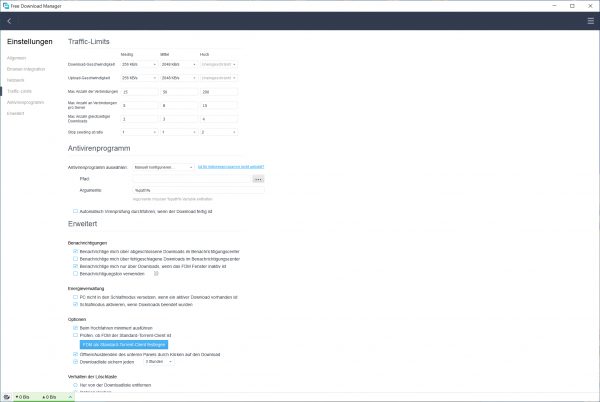Screen dimensions: 600x402
Task: Open the save interval Stunden dropdown
Action: (159, 361)
